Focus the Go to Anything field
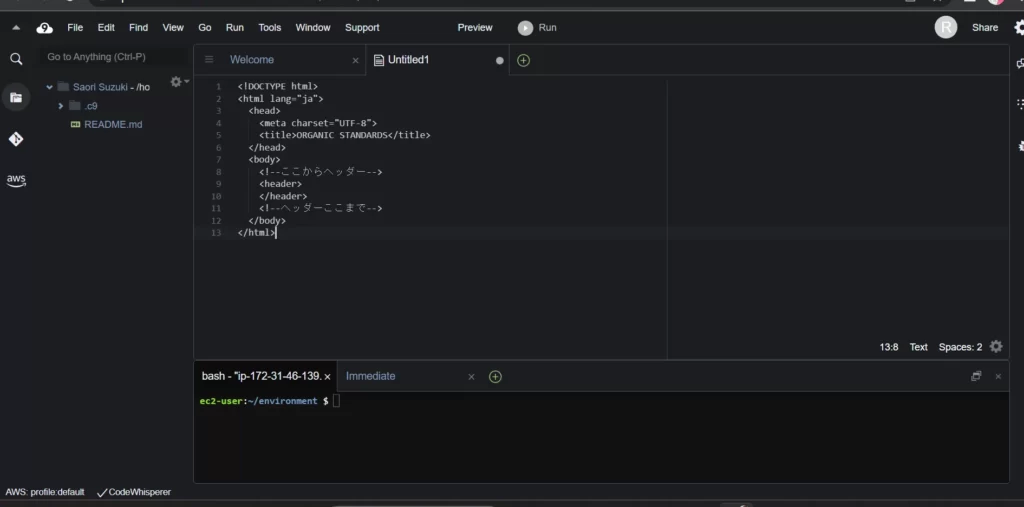The width and height of the screenshot is (1024, 507). (114, 57)
